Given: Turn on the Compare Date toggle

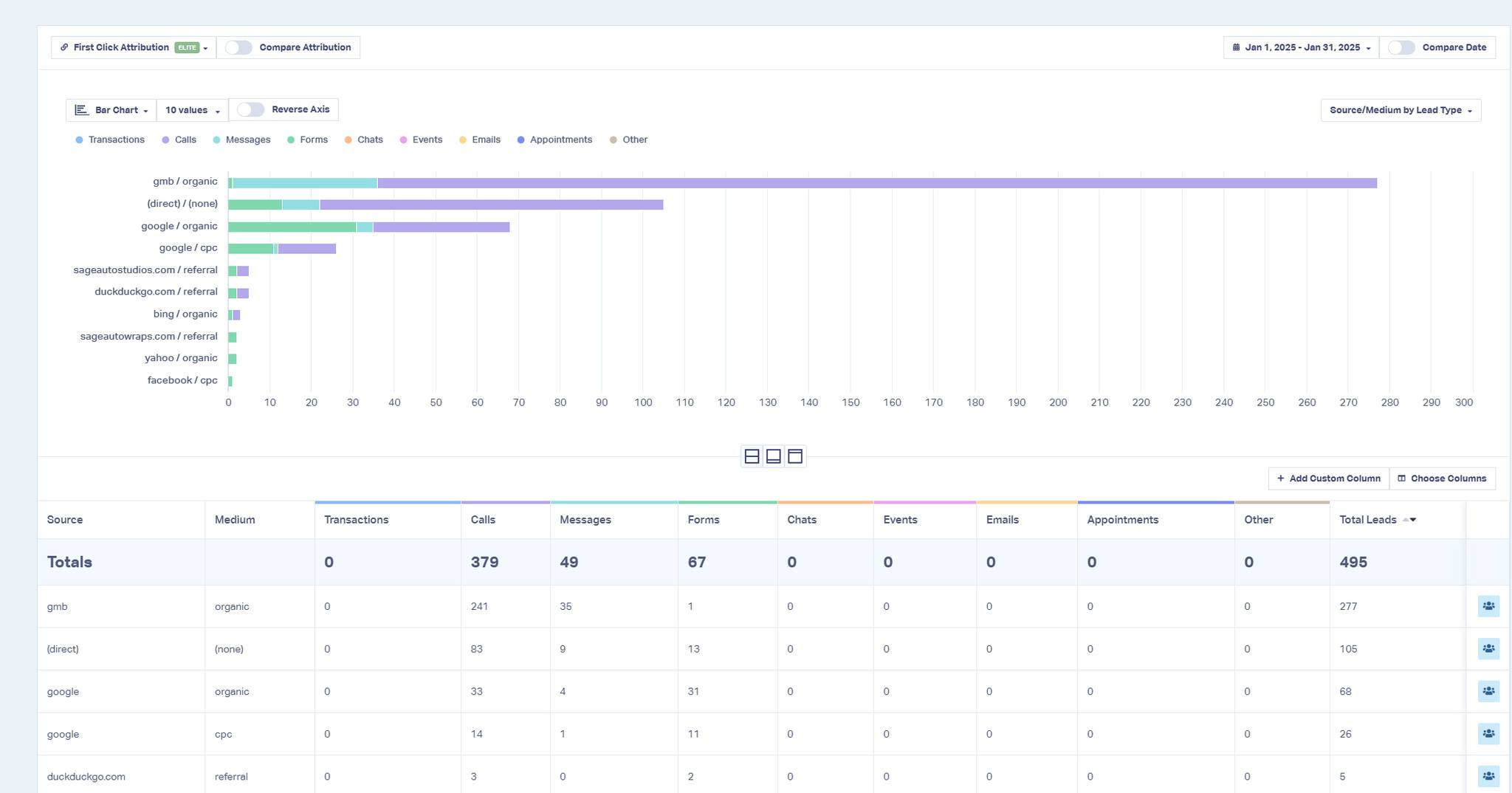Looking at the screenshot, I should tap(1401, 47).
